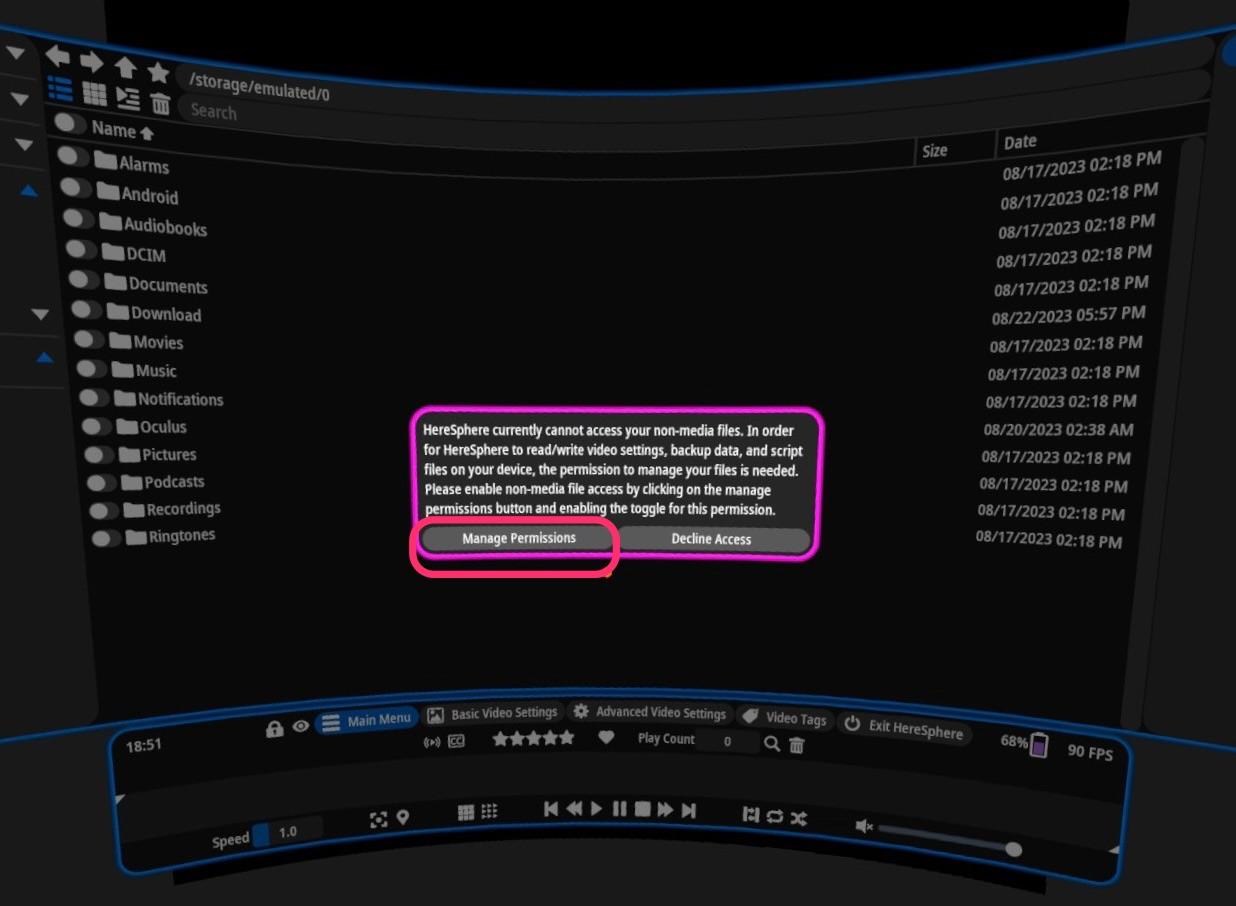The height and width of the screenshot is (906, 1236).
Task: Toggle the eye visibility icon
Action: pyautogui.click(x=300, y=727)
